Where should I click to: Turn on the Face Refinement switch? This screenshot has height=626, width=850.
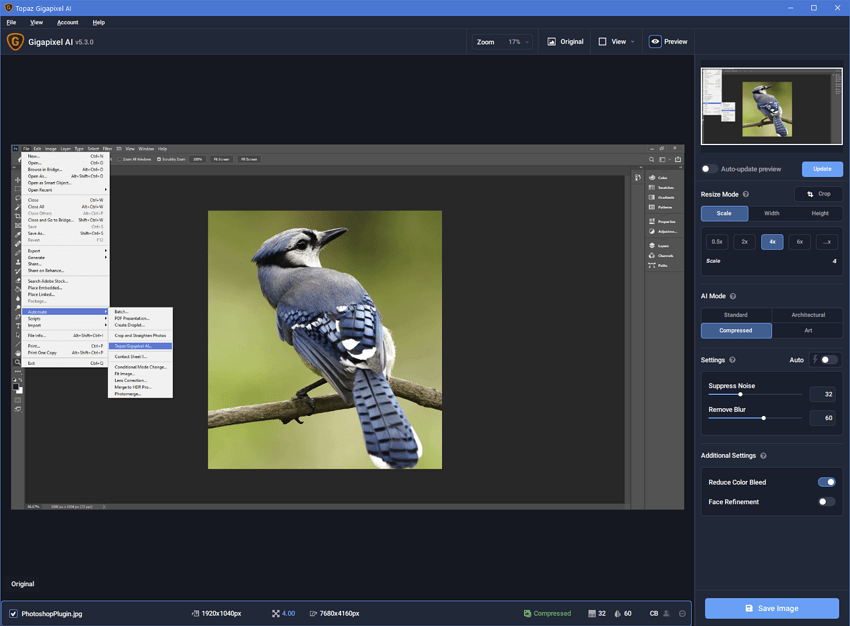pos(826,502)
